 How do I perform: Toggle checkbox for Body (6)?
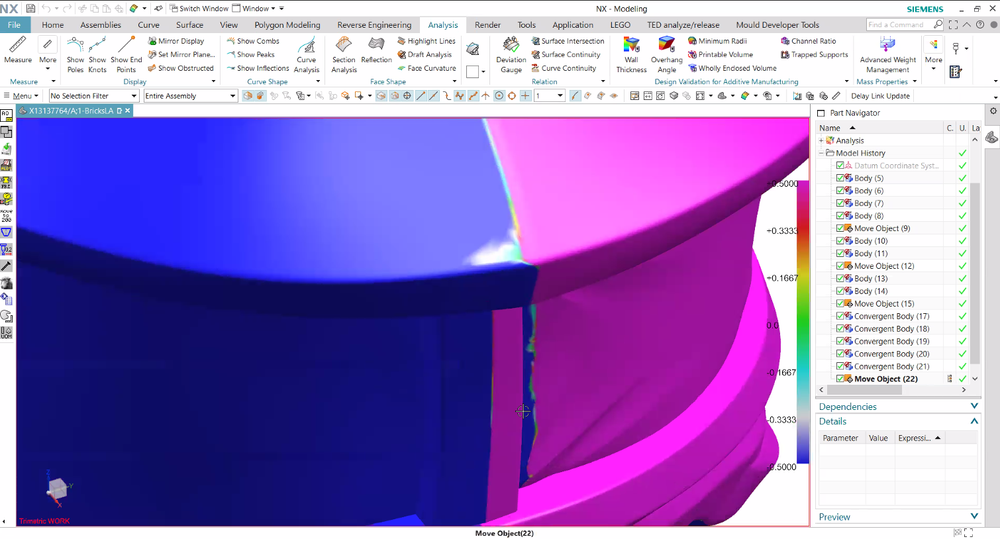840,191
